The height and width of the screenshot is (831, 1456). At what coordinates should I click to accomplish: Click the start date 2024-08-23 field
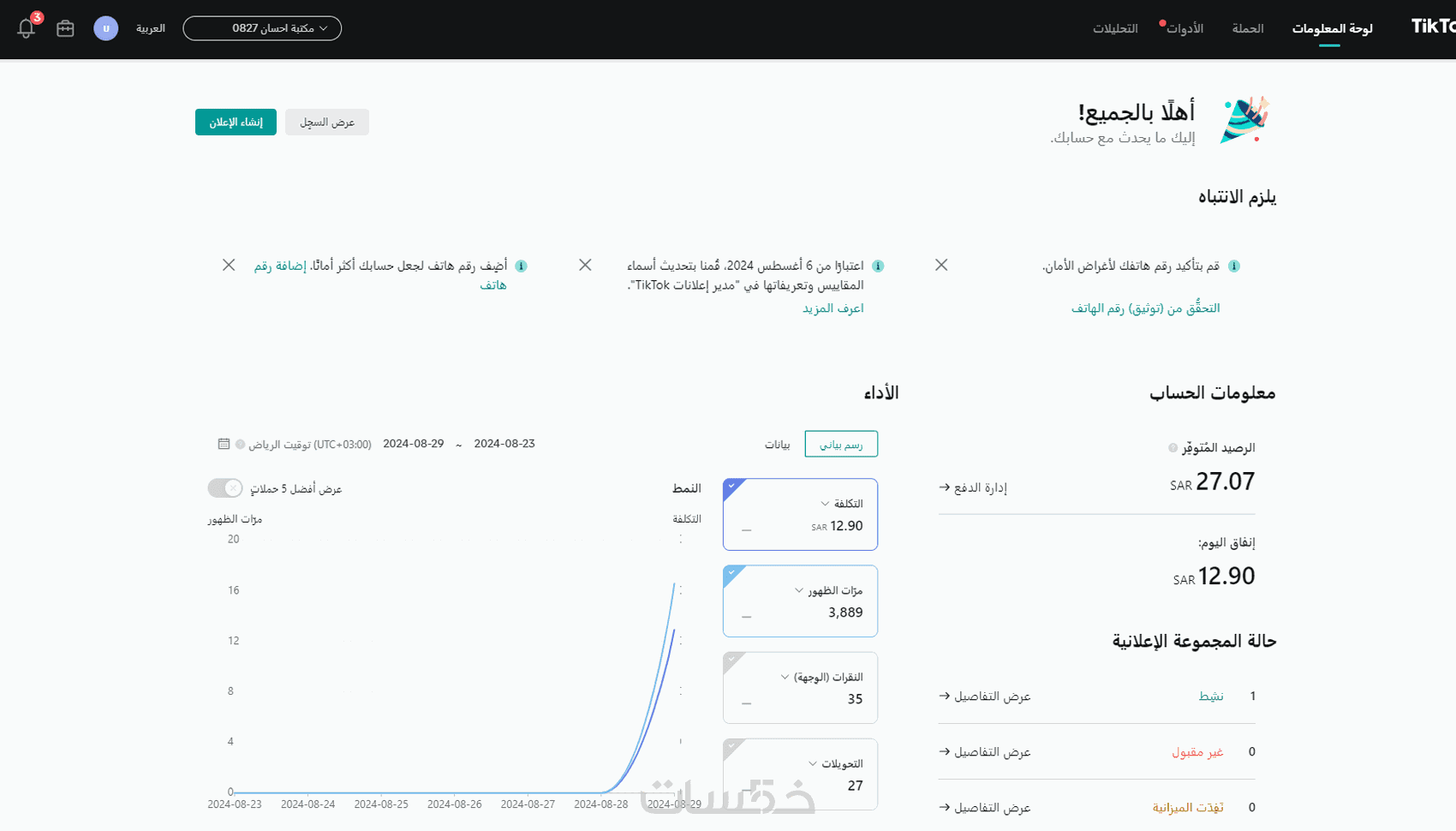pyautogui.click(x=504, y=444)
